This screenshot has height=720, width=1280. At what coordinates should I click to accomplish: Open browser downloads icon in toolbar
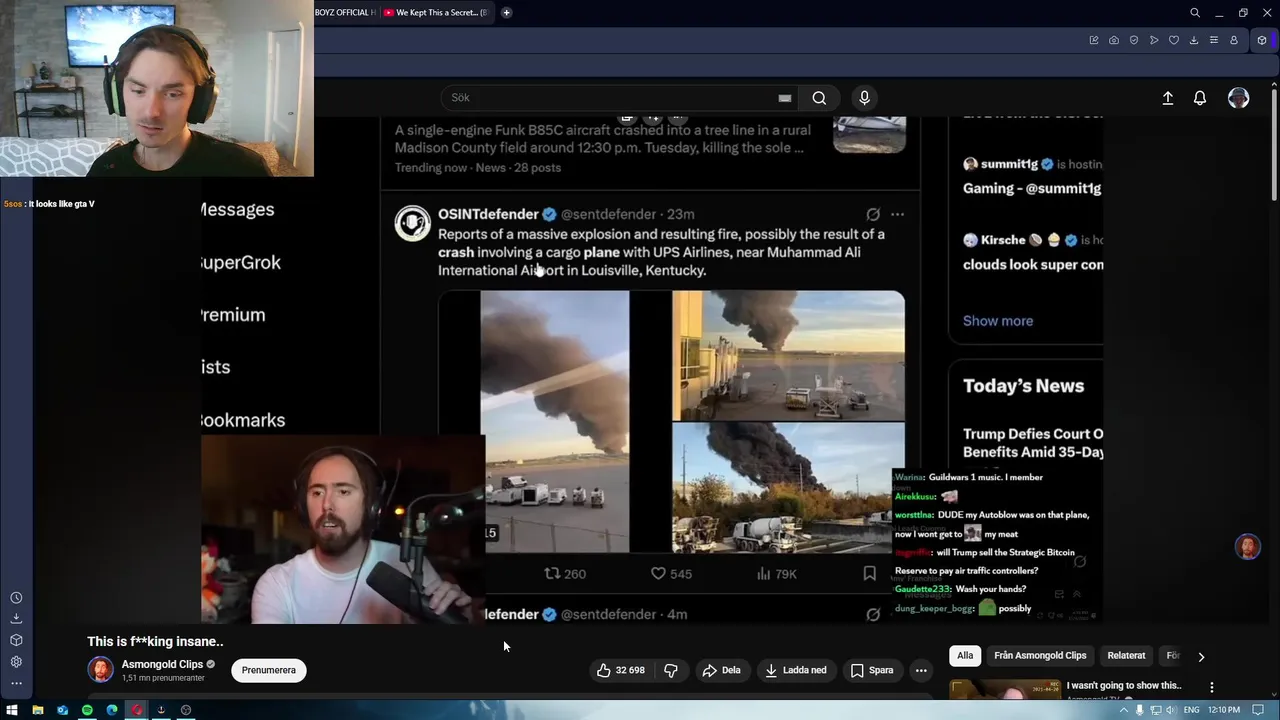(x=1194, y=40)
